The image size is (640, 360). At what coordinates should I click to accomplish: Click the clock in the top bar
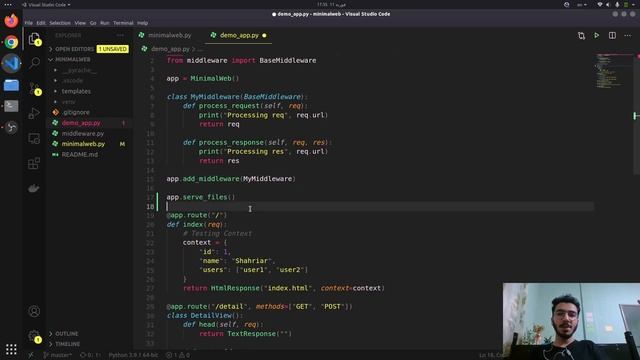331,4
